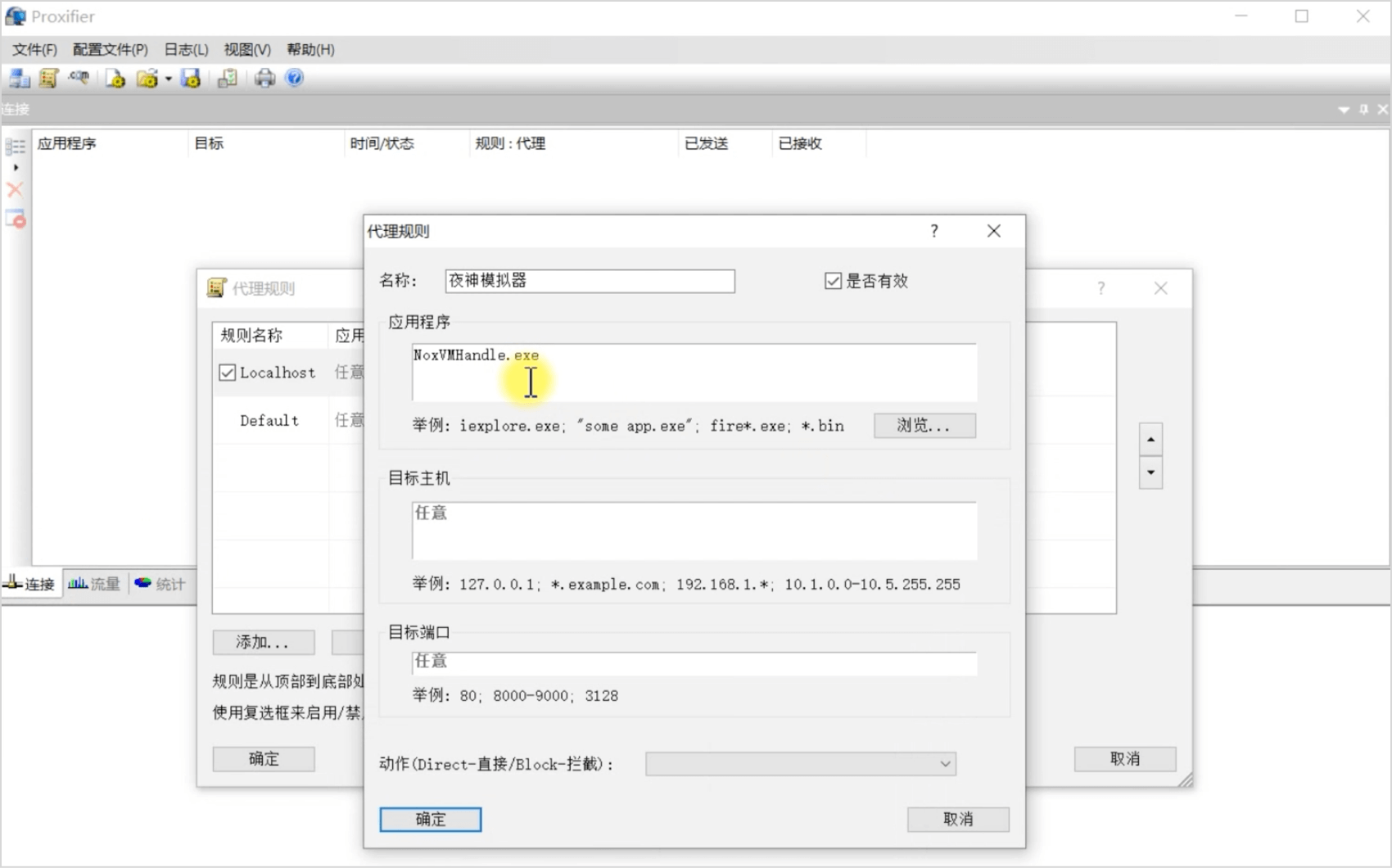This screenshot has height=868, width=1392.
Task: Open Proxification Rules toolbar icon
Action: pyautogui.click(x=48, y=78)
